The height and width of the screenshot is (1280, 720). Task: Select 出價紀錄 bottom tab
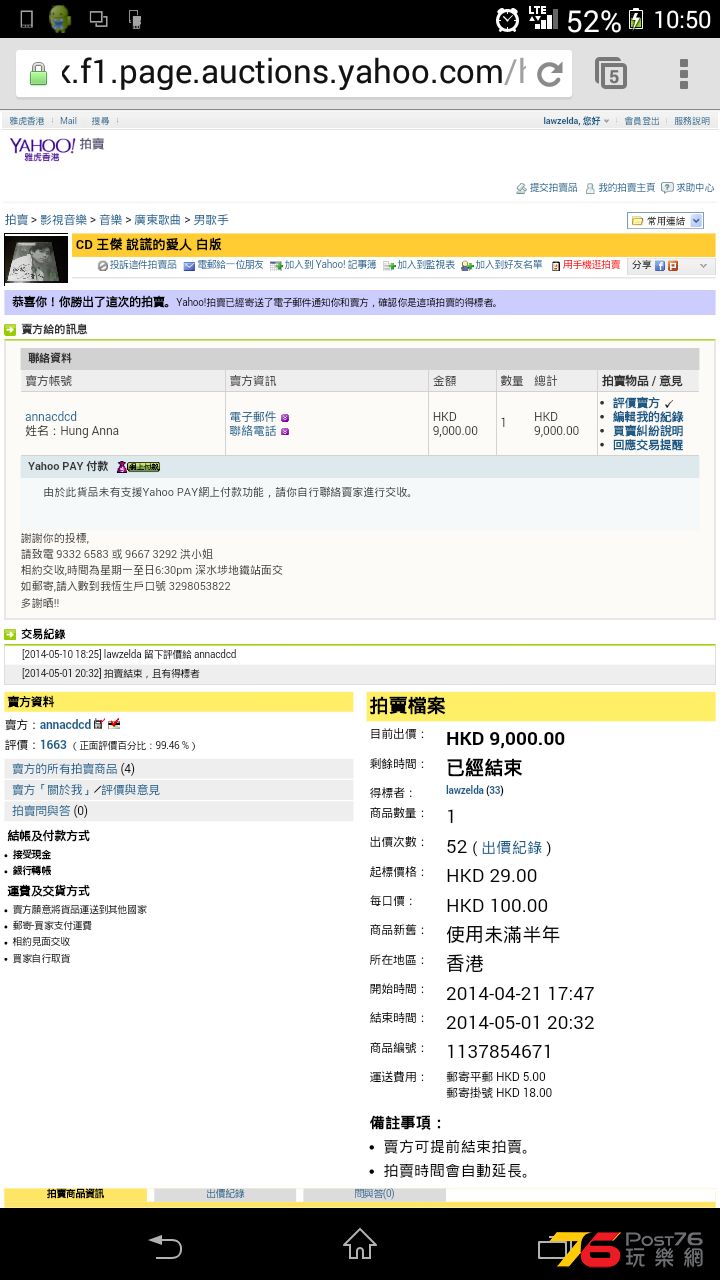pyautogui.click(x=225, y=1194)
